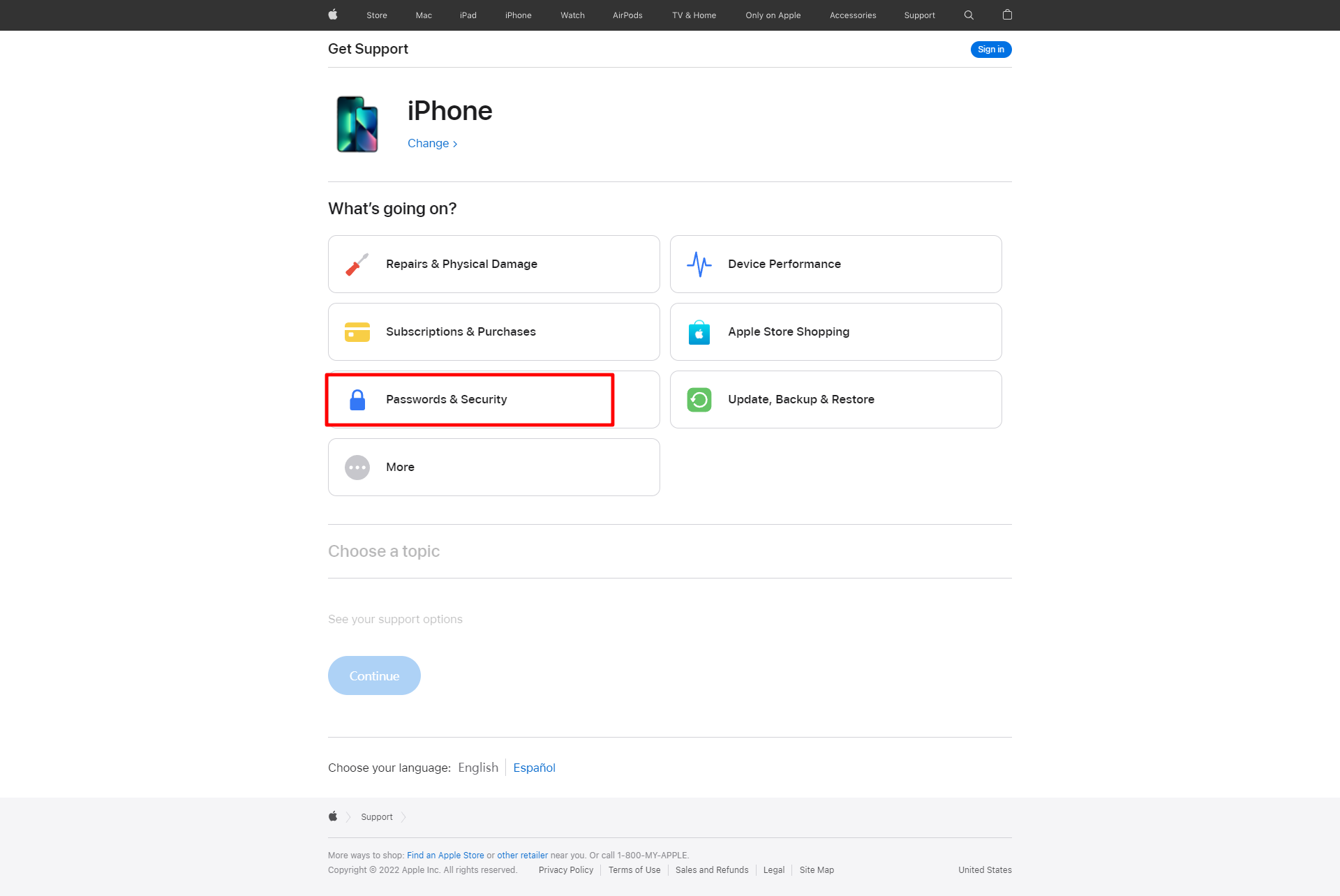This screenshot has width=1340, height=896.
Task: Click the iPhone product image
Action: (x=357, y=124)
